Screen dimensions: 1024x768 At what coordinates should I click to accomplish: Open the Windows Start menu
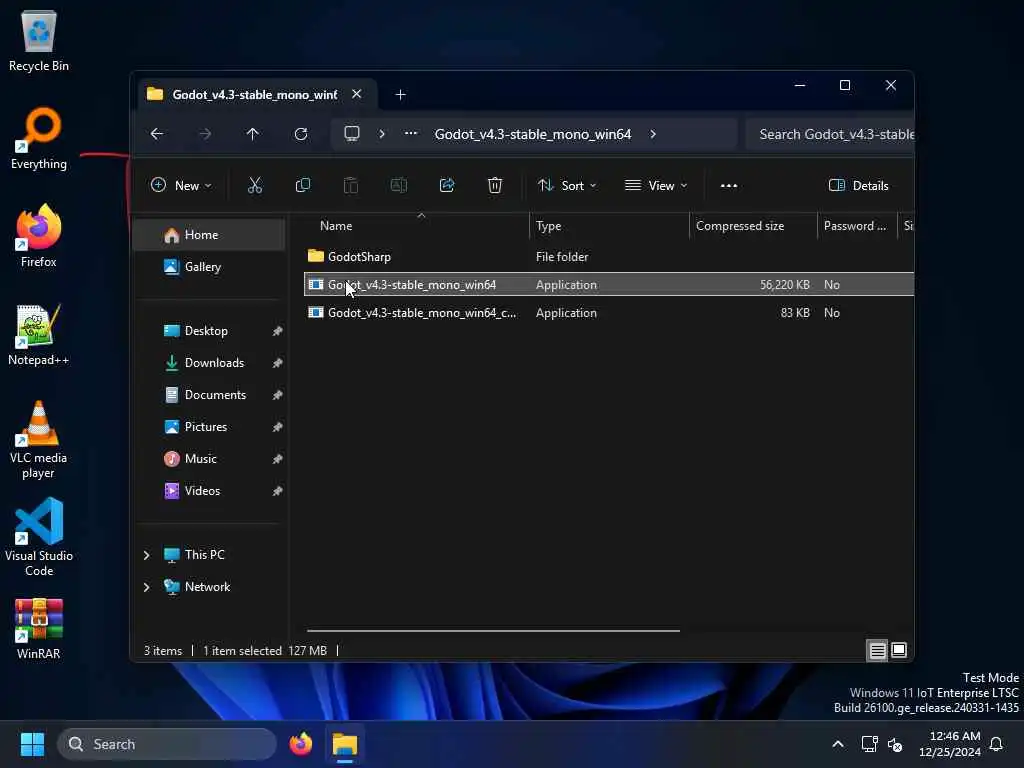pos(32,744)
